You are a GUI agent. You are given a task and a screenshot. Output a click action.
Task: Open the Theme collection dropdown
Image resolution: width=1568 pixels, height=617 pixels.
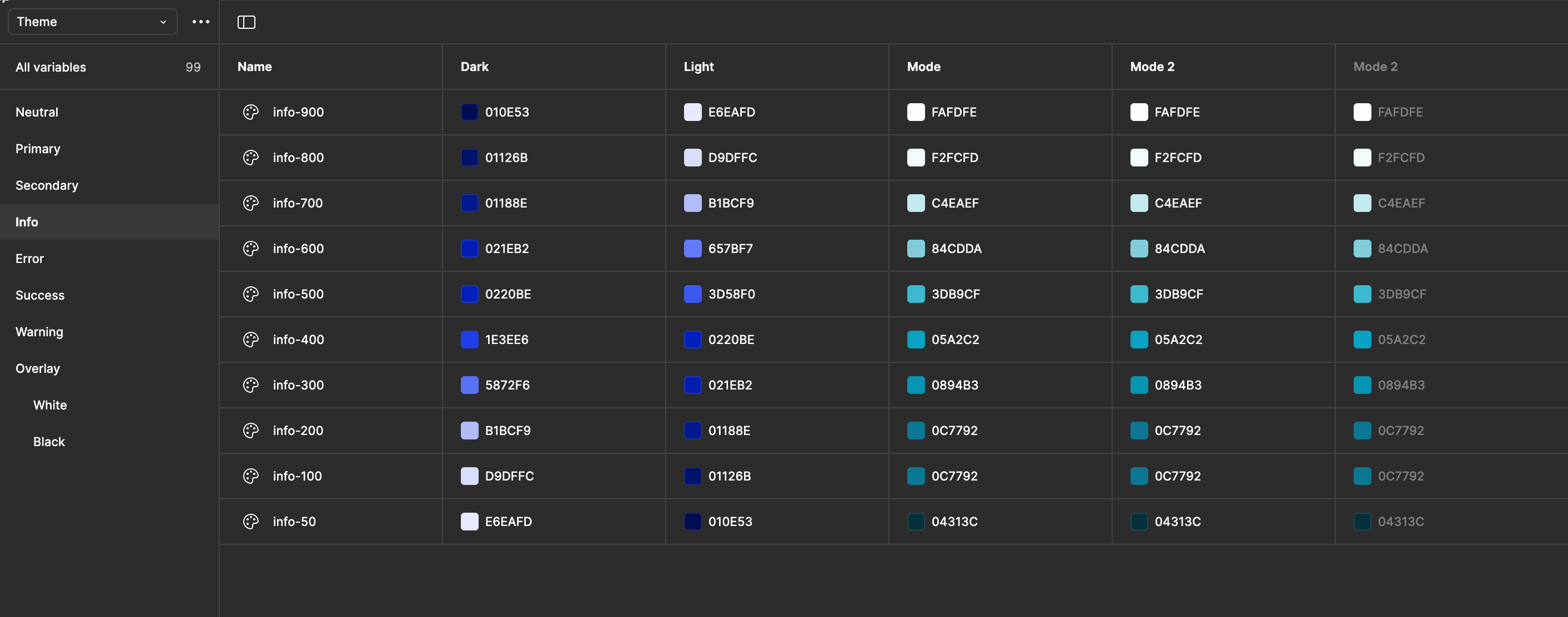coord(93,22)
